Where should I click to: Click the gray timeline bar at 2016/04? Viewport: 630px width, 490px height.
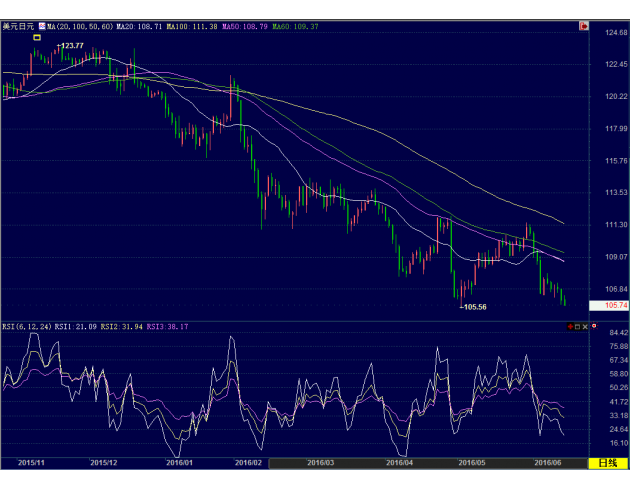(x=399, y=462)
